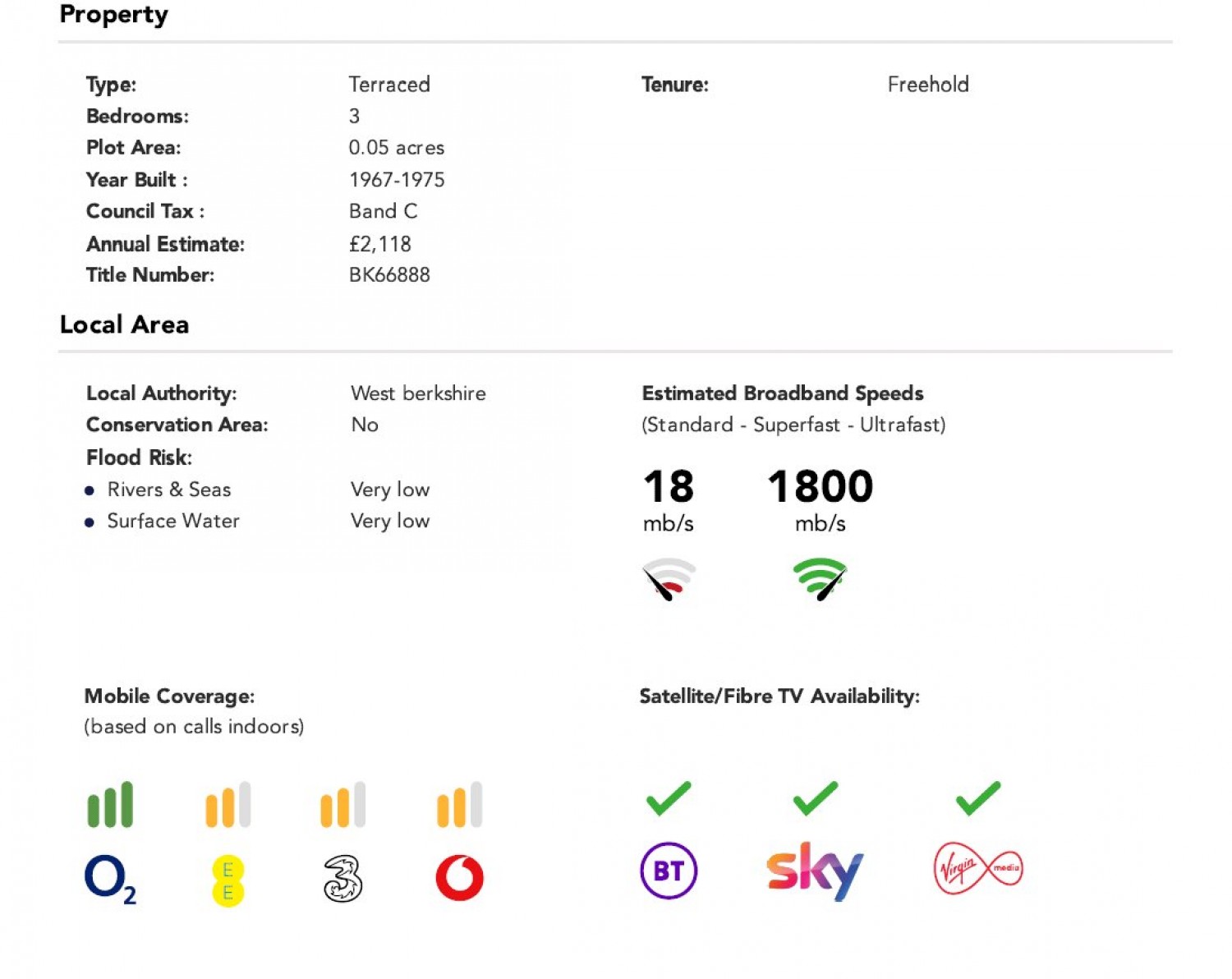Click the red standard speed gauge icon
The image size is (1232, 979).
(669, 579)
